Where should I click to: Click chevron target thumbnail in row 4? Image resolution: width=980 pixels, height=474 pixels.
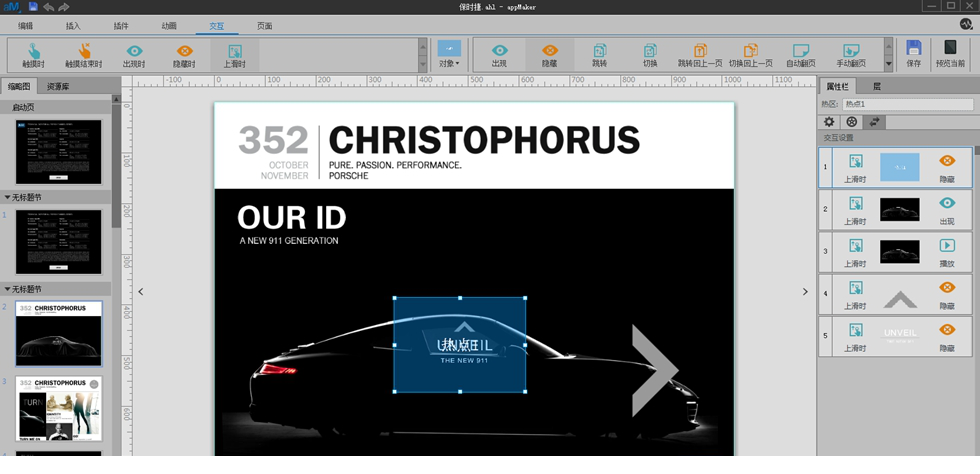(900, 300)
